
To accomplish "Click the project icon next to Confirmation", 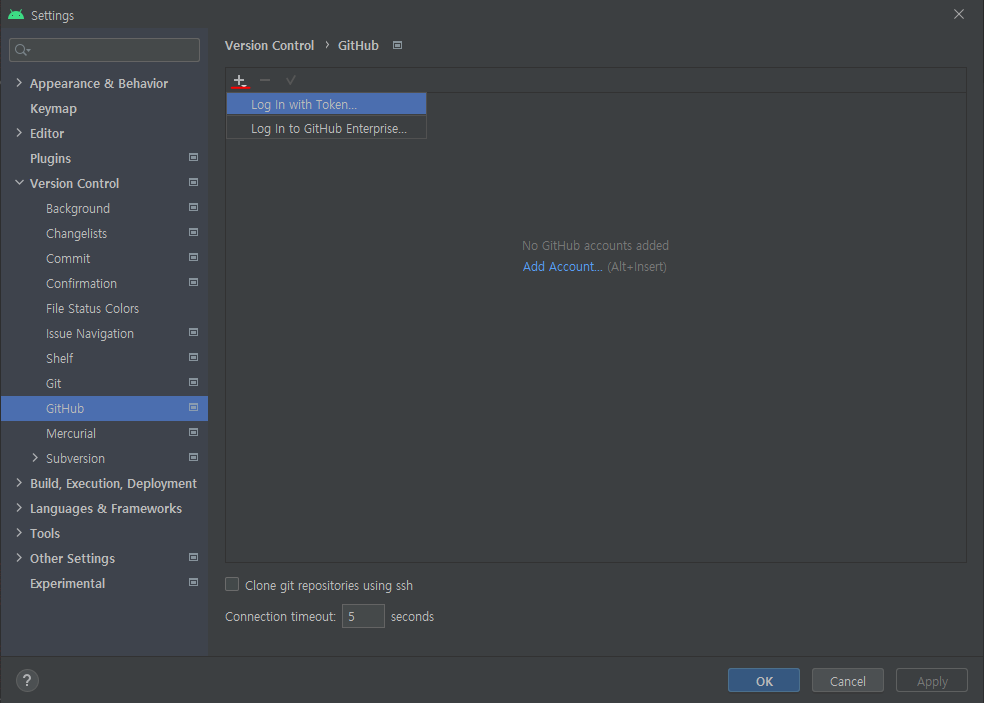I will (x=193, y=282).
